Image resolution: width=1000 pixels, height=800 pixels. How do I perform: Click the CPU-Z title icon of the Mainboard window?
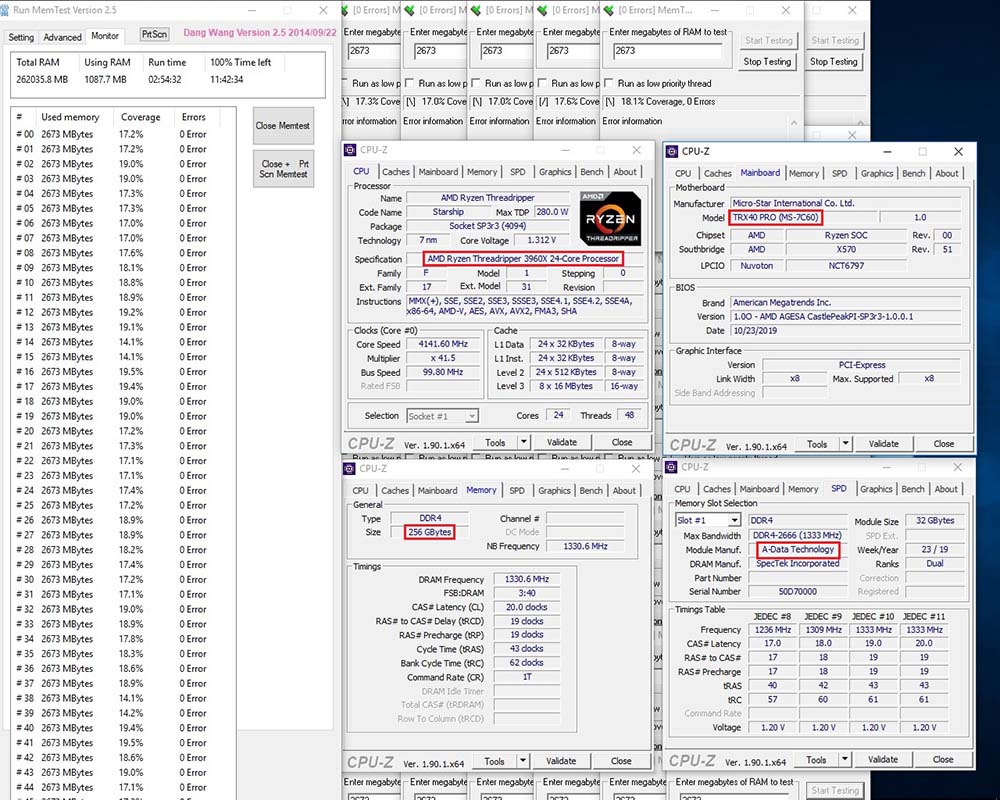tap(672, 151)
